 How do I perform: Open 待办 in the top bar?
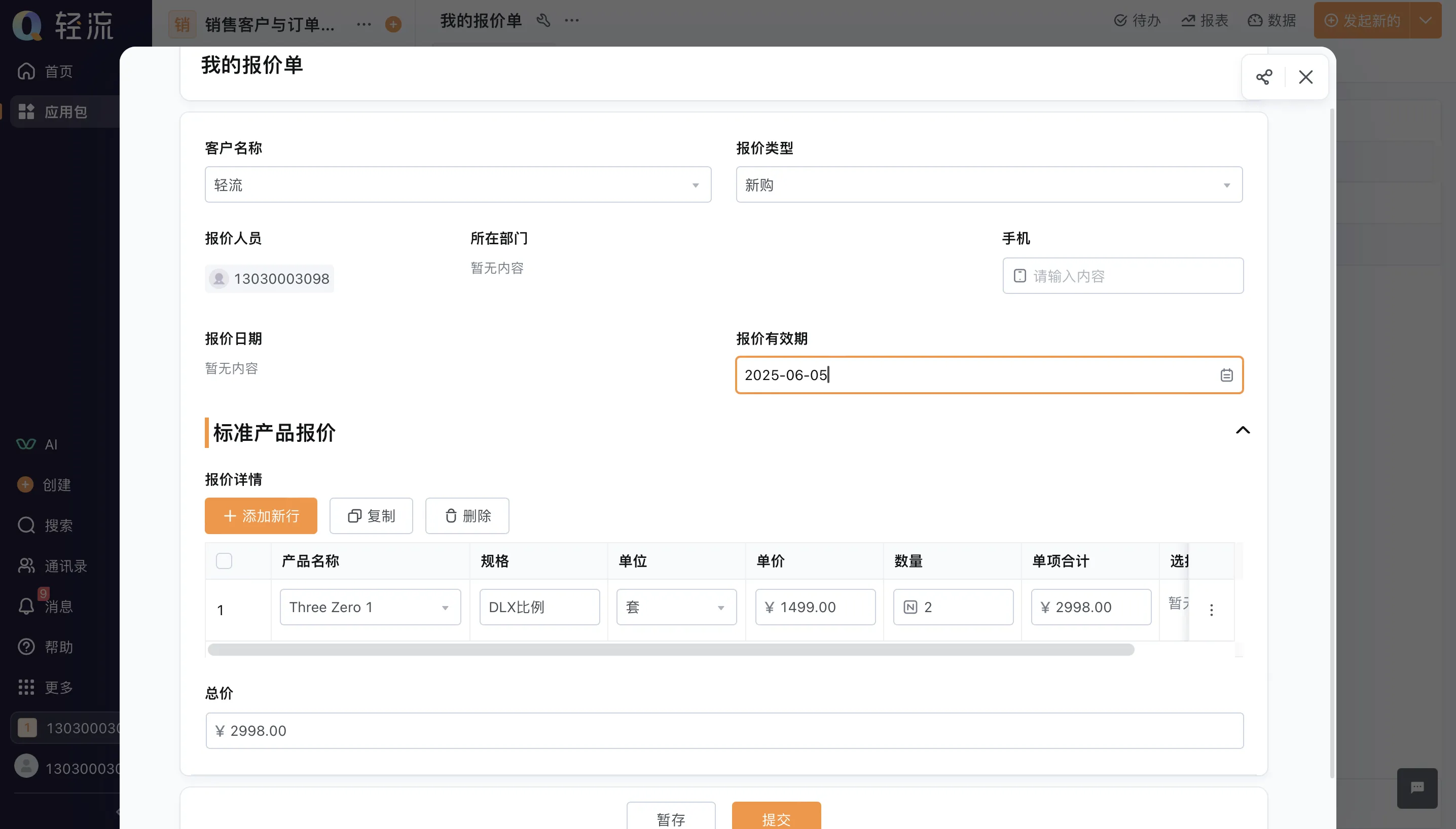(x=1137, y=20)
